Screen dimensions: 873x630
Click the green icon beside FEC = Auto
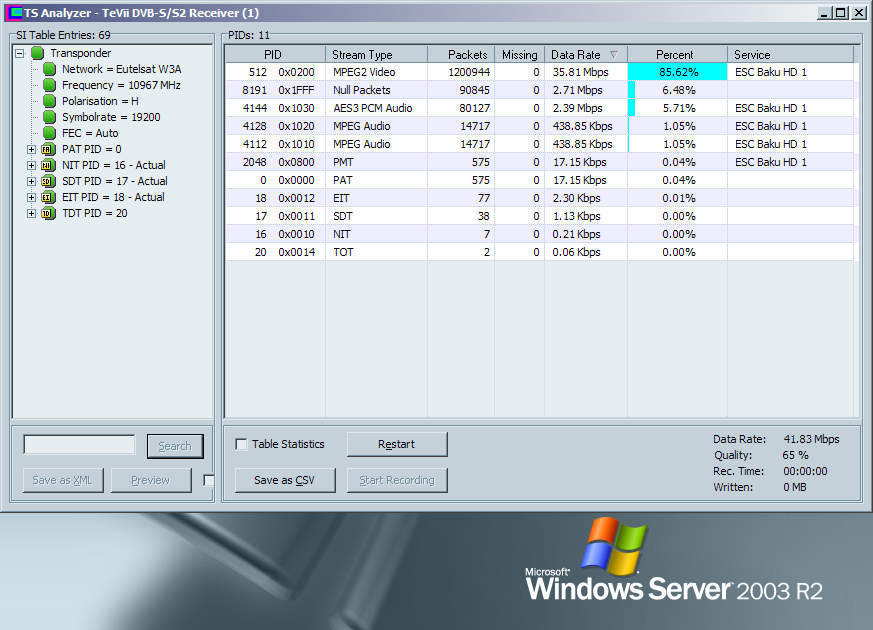point(50,134)
